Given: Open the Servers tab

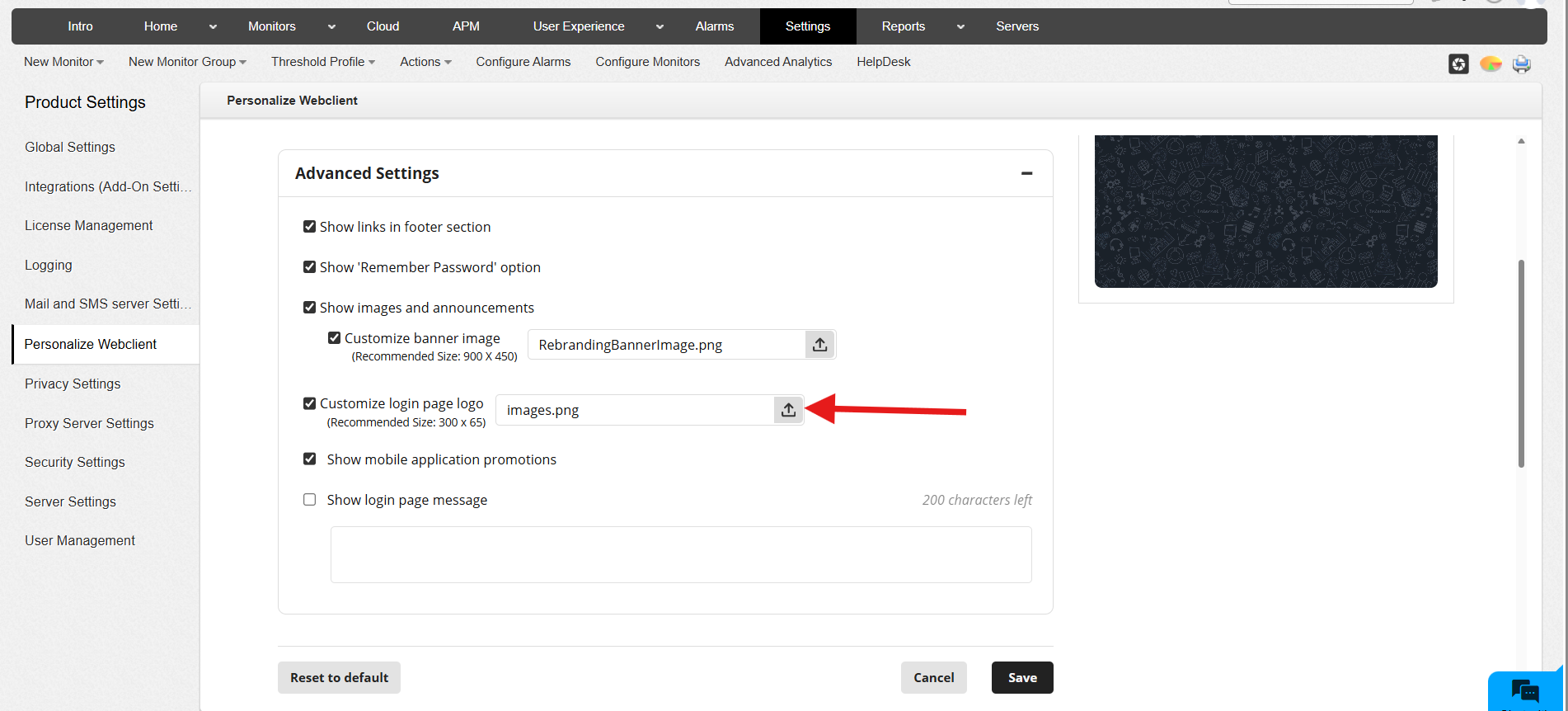Looking at the screenshot, I should click(1017, 26).
